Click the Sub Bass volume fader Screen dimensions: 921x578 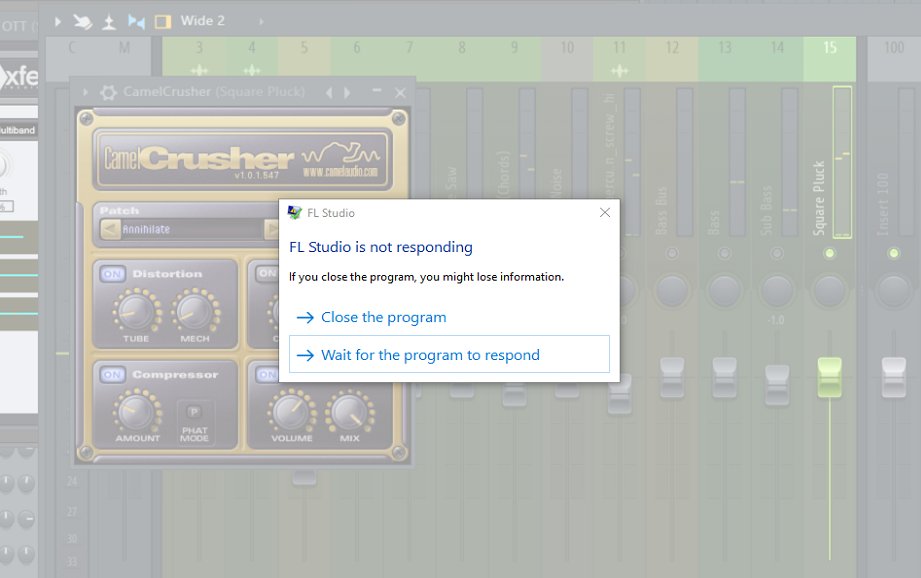[777, 385]
